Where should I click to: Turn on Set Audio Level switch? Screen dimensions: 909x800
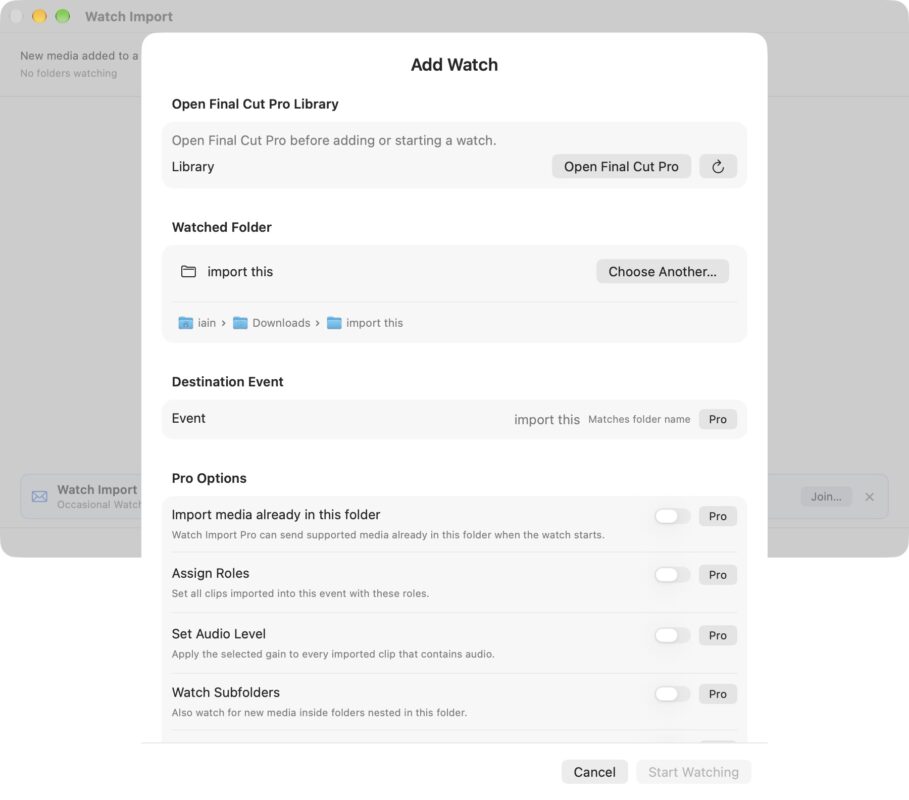(672, 635)
